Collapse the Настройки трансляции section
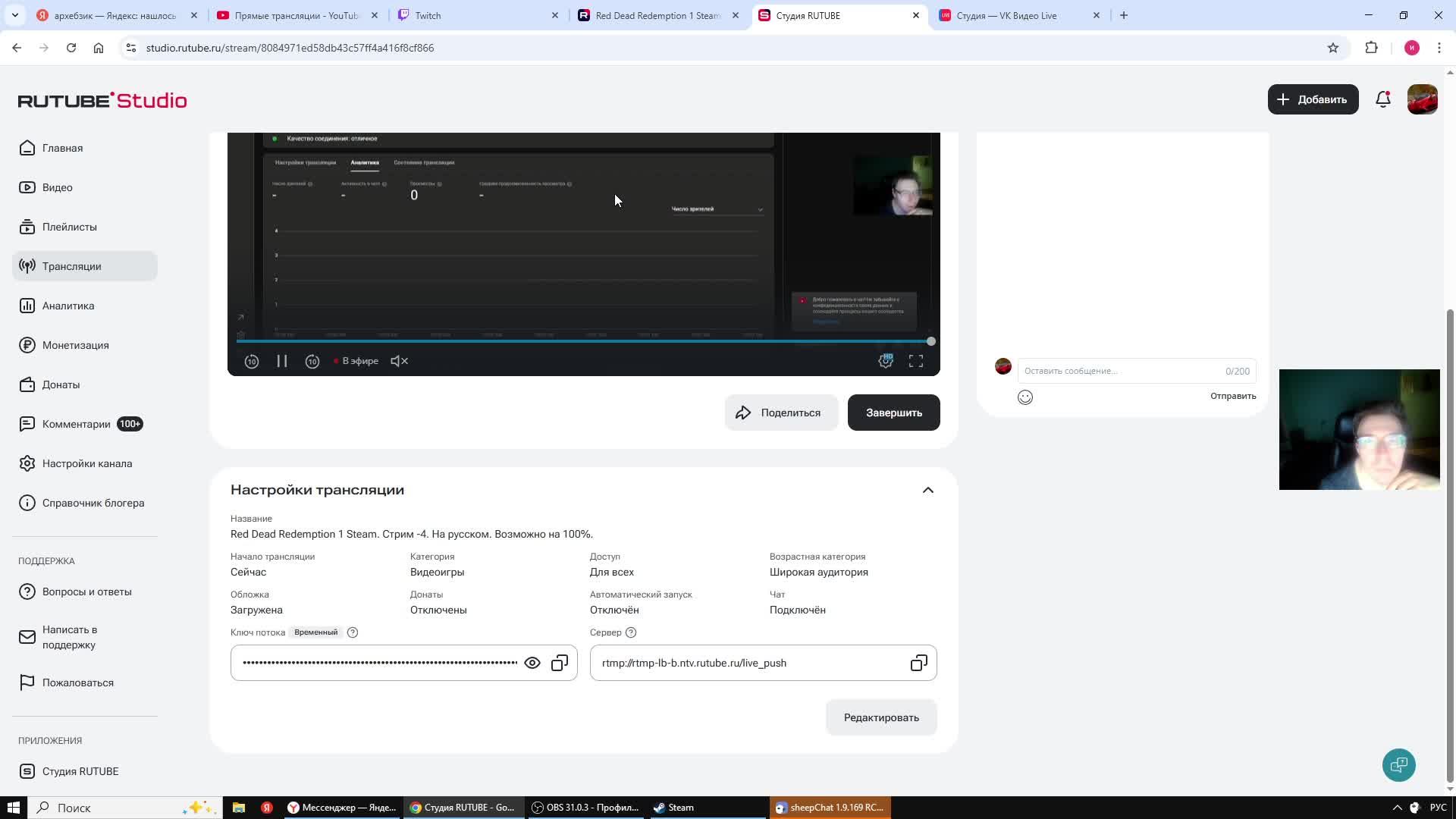Screen dimensions: 1456x819 click(x=927, y=491)
